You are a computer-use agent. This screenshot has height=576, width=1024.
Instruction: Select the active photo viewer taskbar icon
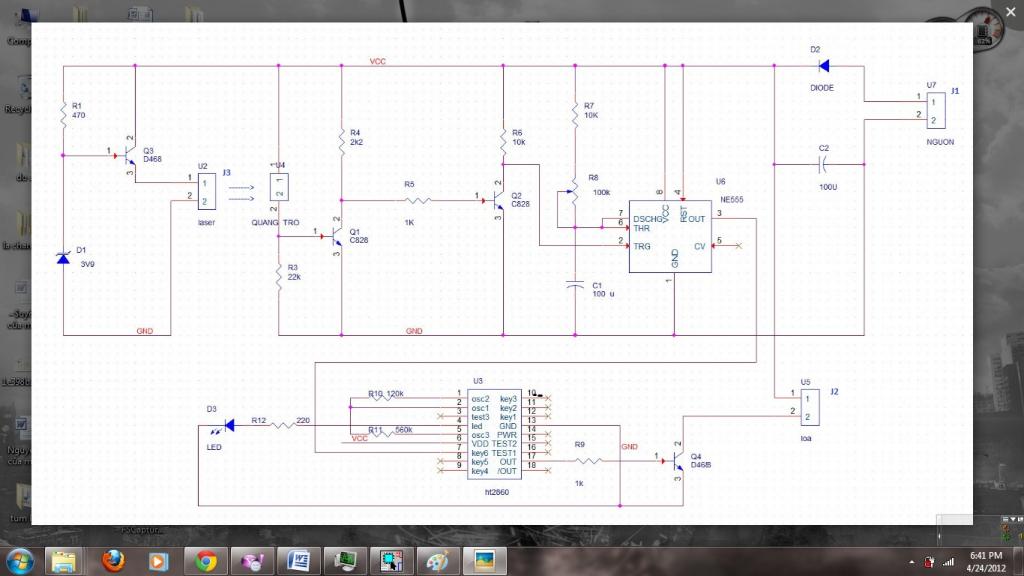click(485, 562)
